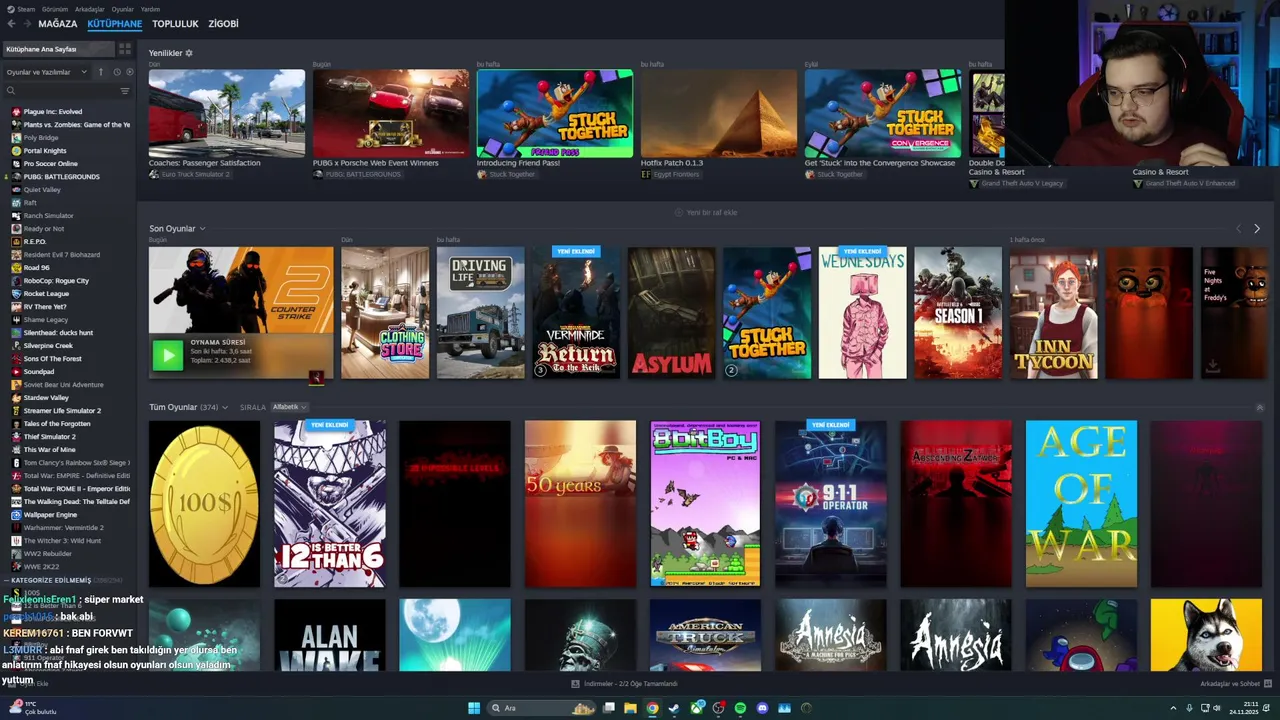
Task: Select the KÜTÜPHANE tab
Action: point(114,24)
